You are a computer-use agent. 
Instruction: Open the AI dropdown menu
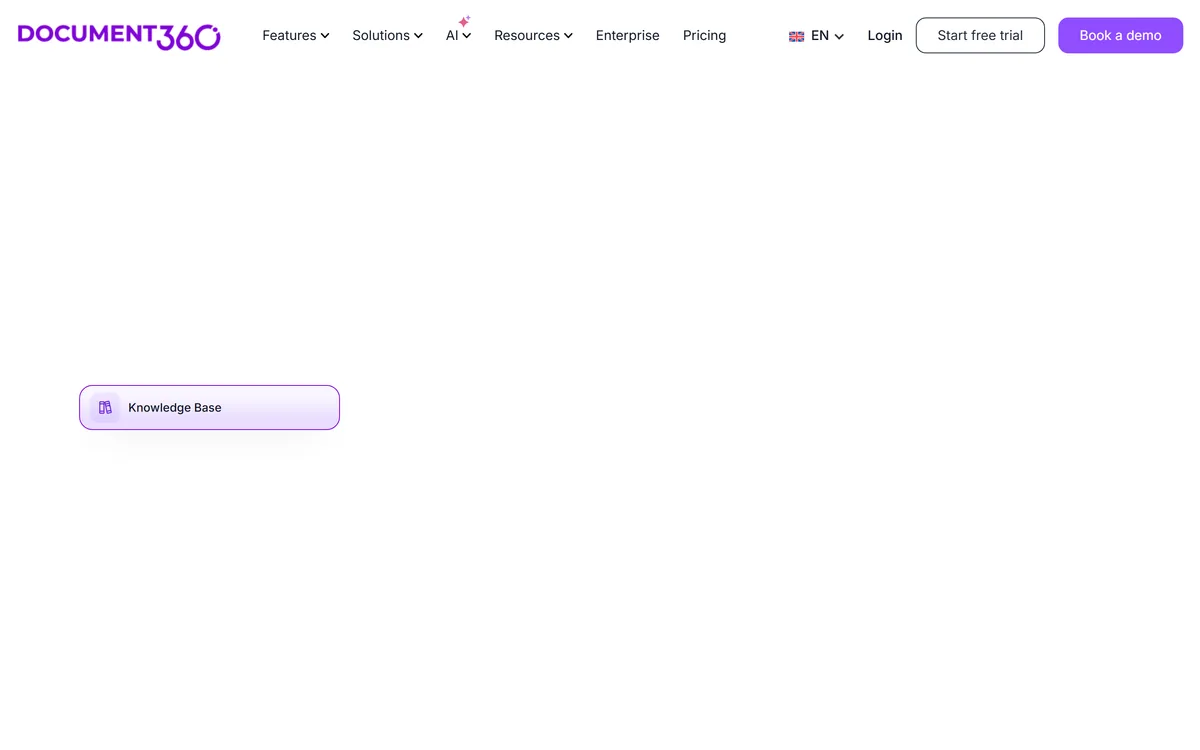458,35
